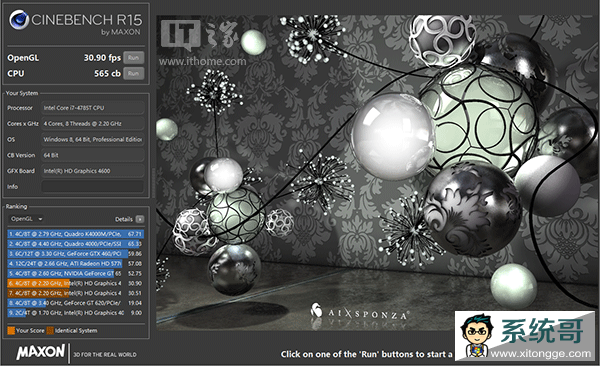Open the OpenGL ranking dropdown
This screenshot has height=366, width=600.
tap(26, 219)
